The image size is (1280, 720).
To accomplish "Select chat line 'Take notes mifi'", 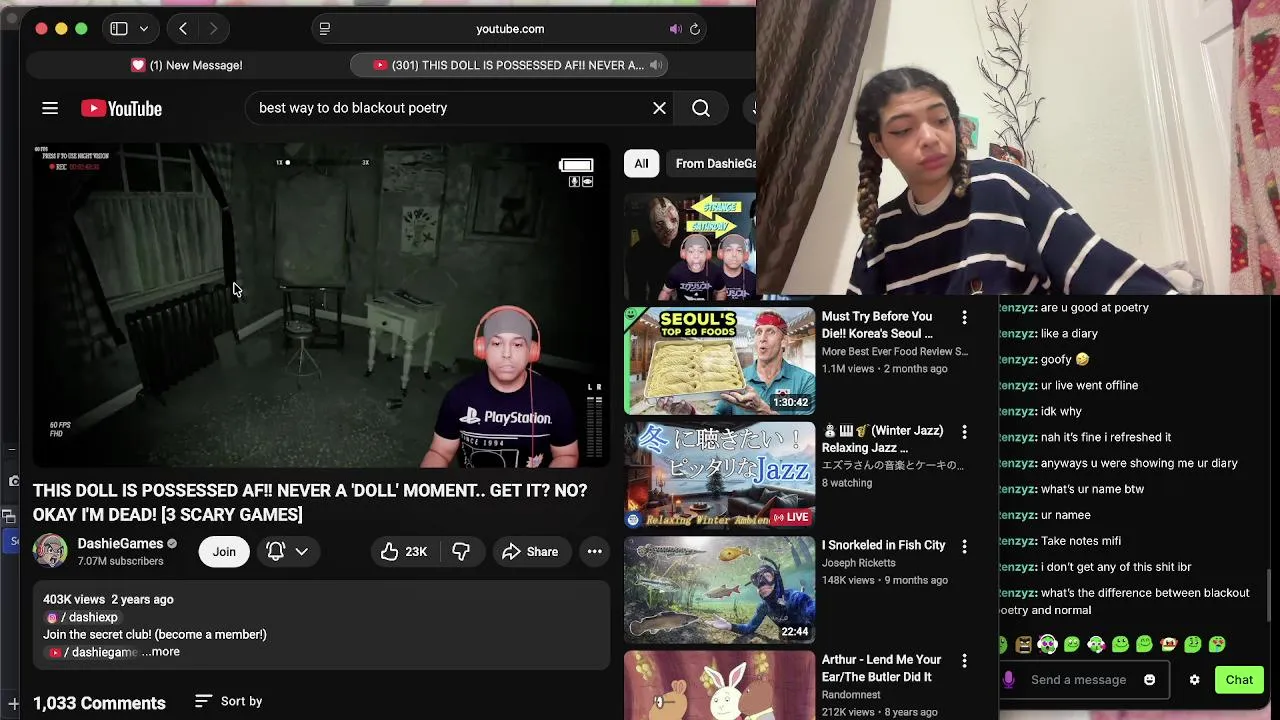I will click(x=1080, y=541).
